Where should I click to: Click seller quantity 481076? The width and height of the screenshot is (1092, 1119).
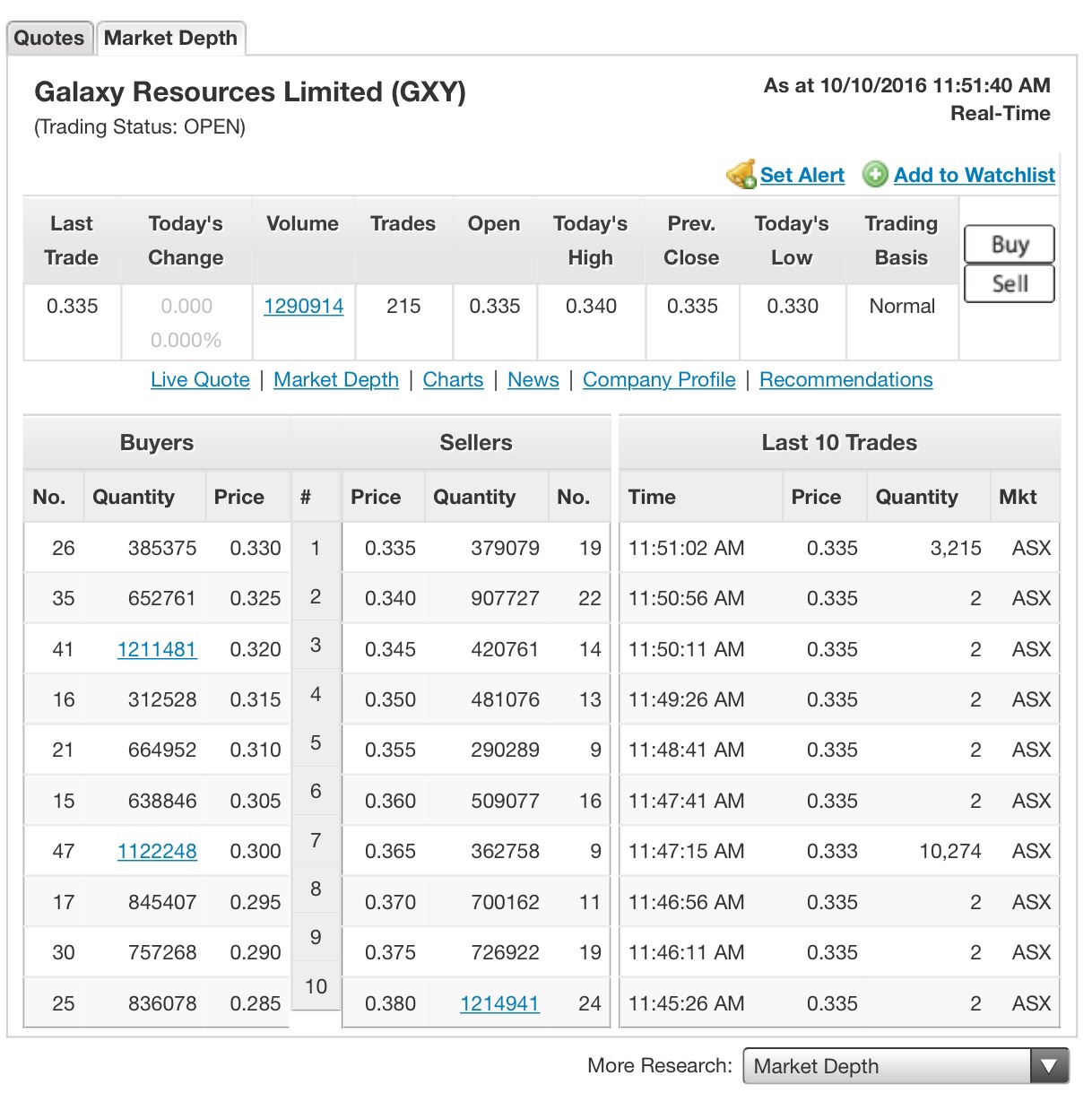click(505, 699)
